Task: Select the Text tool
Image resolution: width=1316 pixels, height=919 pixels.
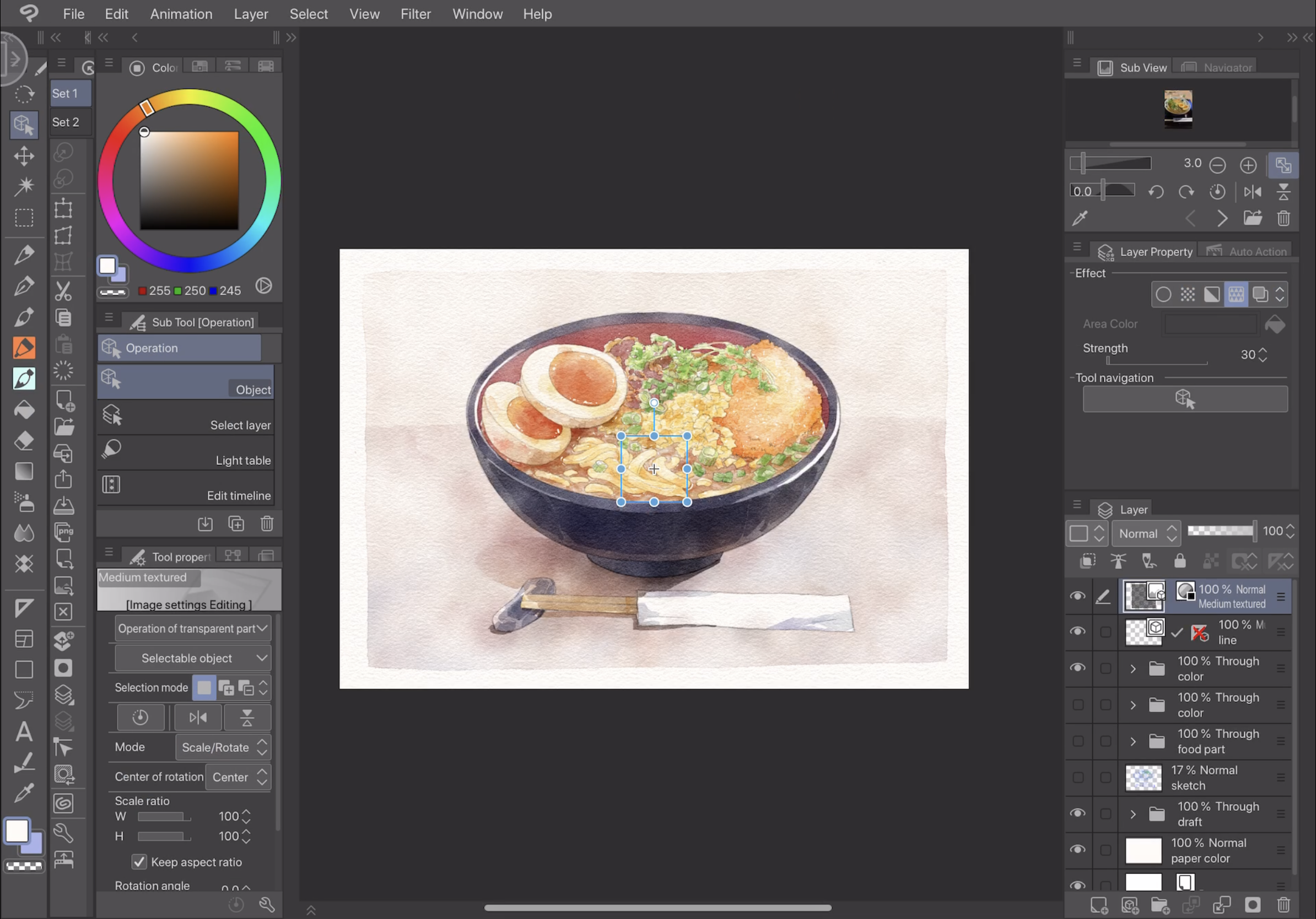Action: point(24,731)
